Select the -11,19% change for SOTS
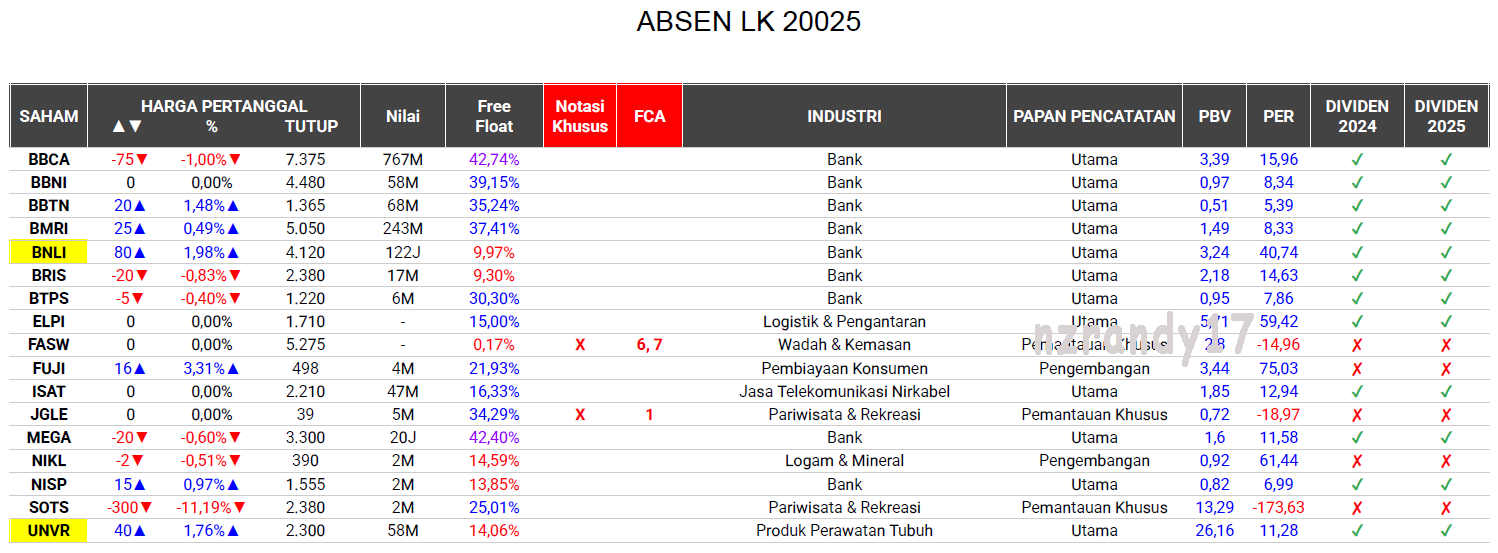 212,508
